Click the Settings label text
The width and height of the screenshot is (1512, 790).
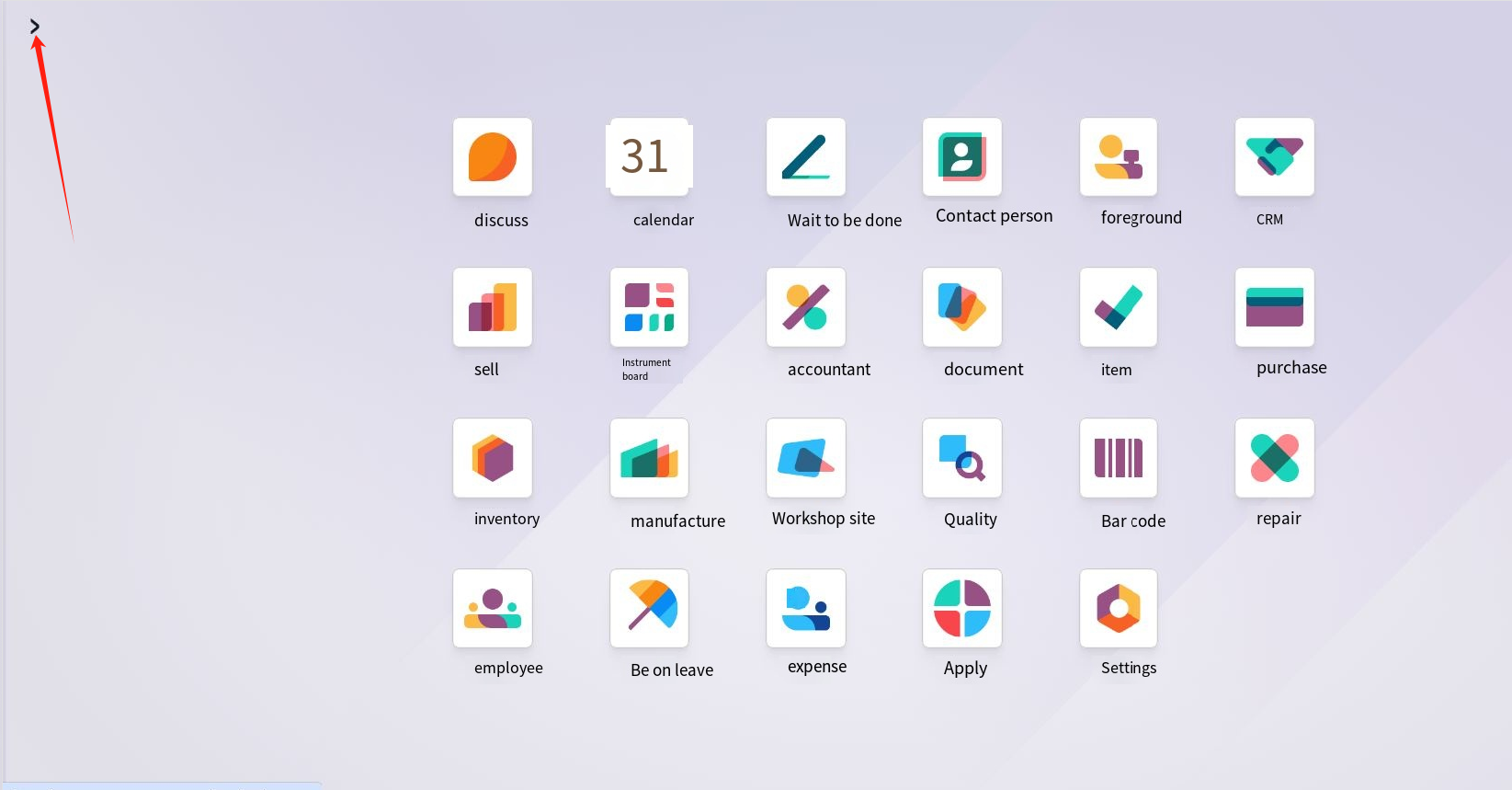(x=1129, y=669)
